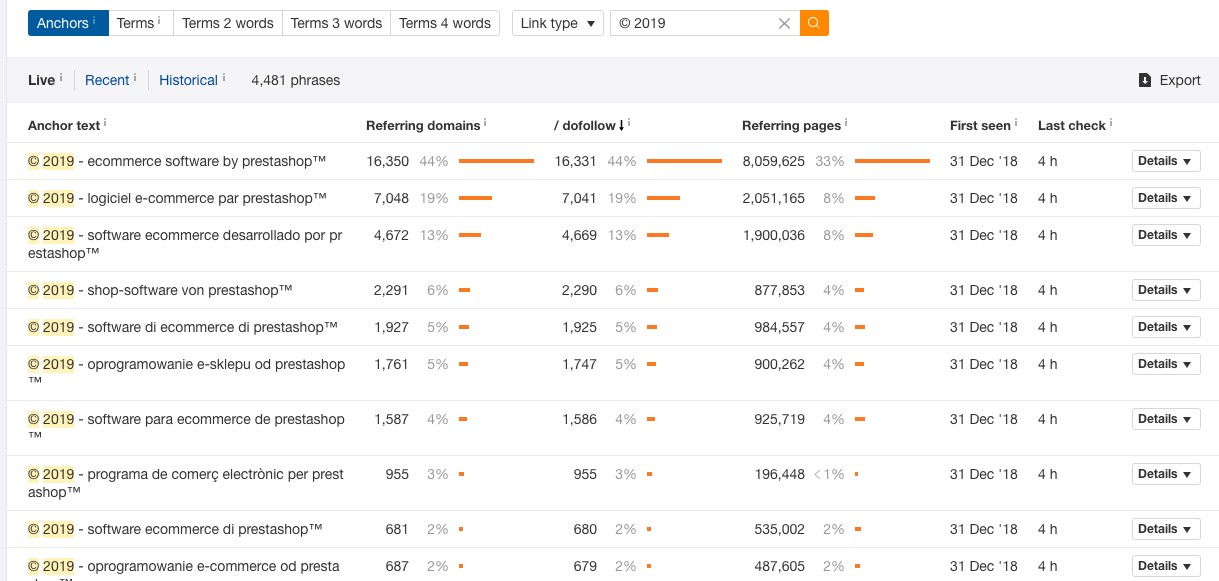This screenshot has width=1219, height=581.
Task: Open Details for software di ecommerce di prestashop
Action: tap(1166, 327)
